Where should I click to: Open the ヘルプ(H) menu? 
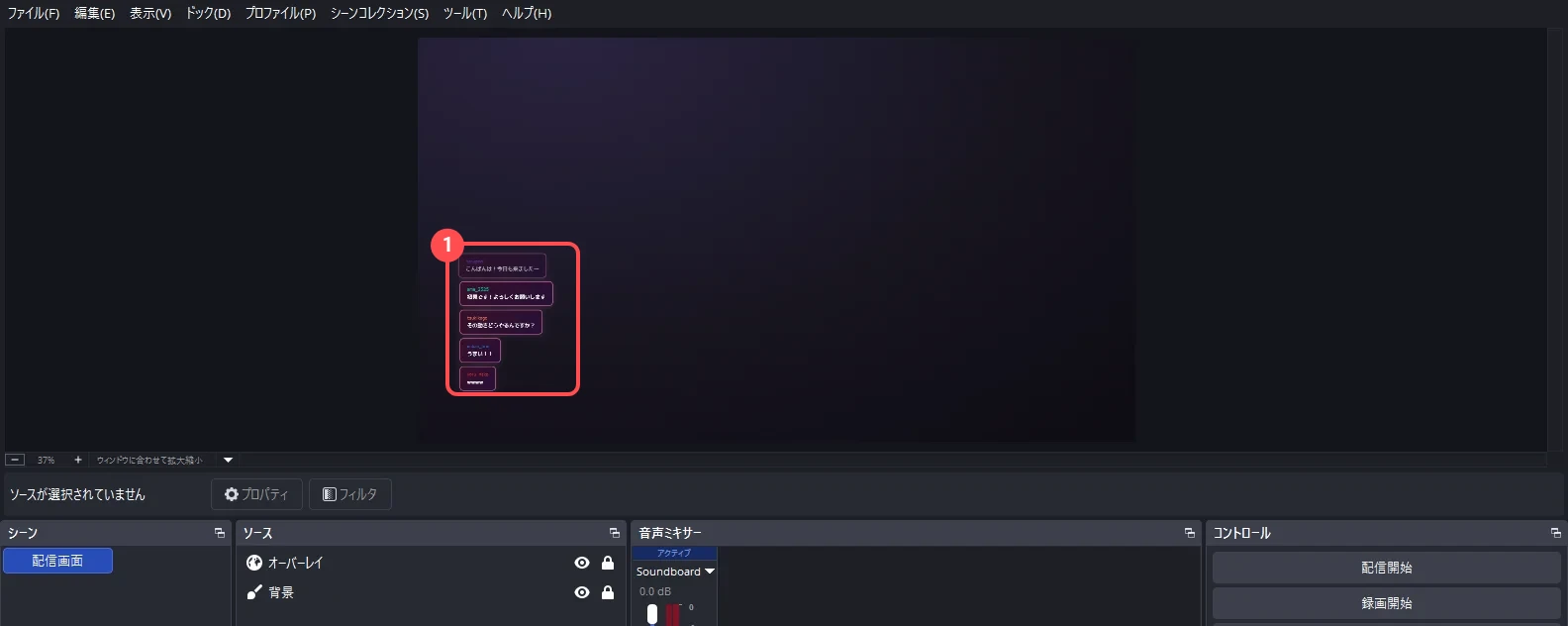(527, 13)
